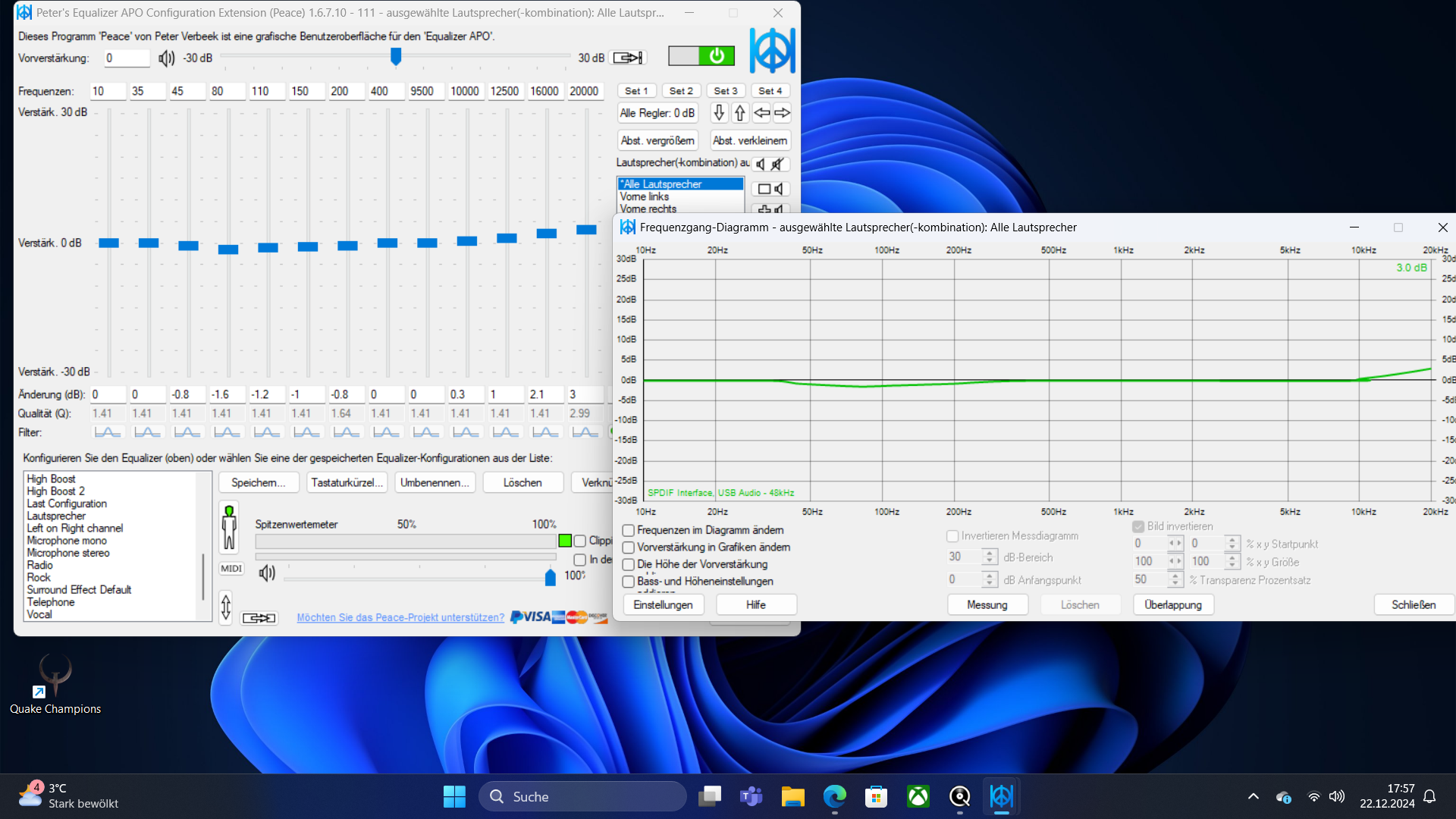Click the right arrow shift-frequencies button
Viewport: 1456px width, 819px height.
click(x=782, y=113)
